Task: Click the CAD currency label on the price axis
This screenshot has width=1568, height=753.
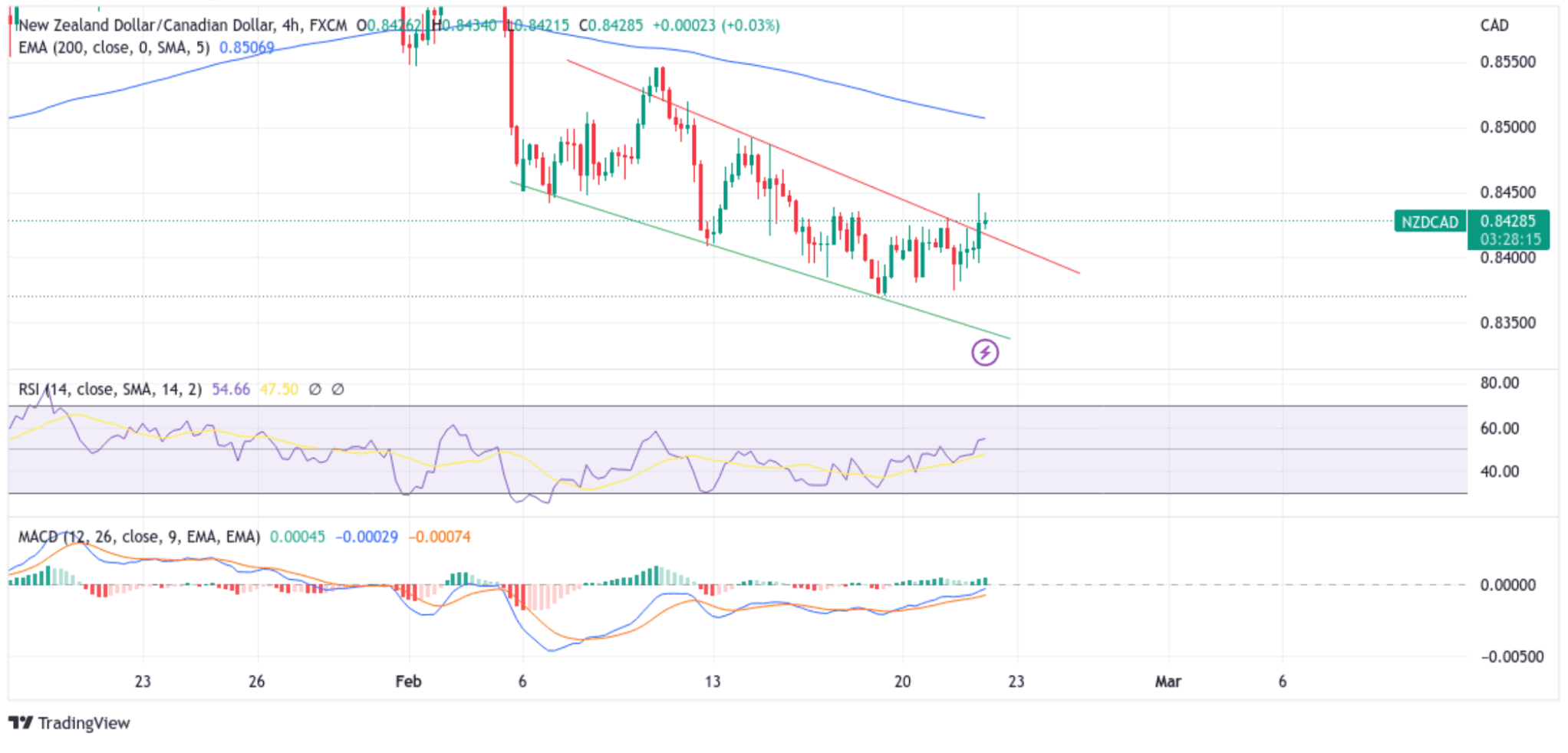Action: 1494,25
